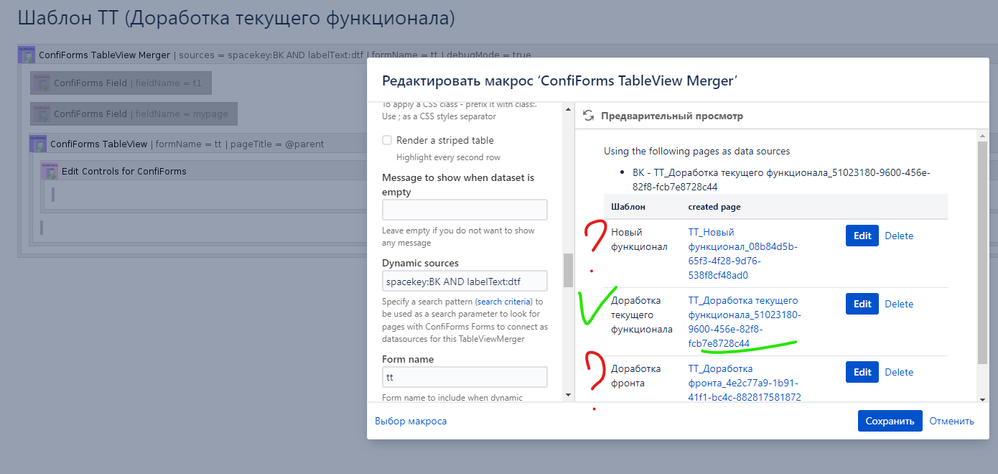Click the Шаблон column header
This screenshot has width=998, height=474.
(628, 207)
